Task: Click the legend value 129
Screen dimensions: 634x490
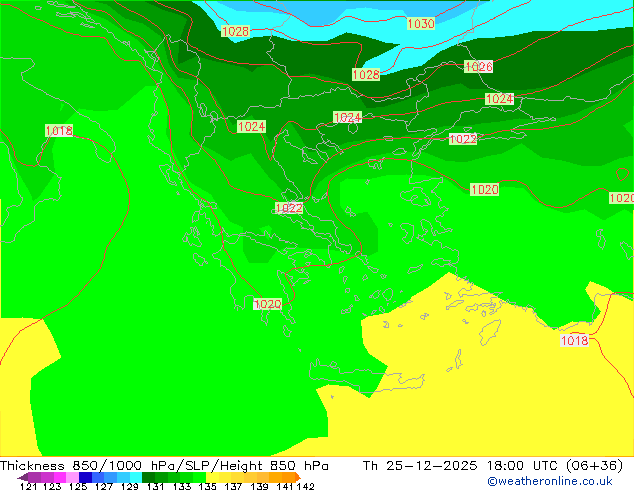Action: coord(130,486)
